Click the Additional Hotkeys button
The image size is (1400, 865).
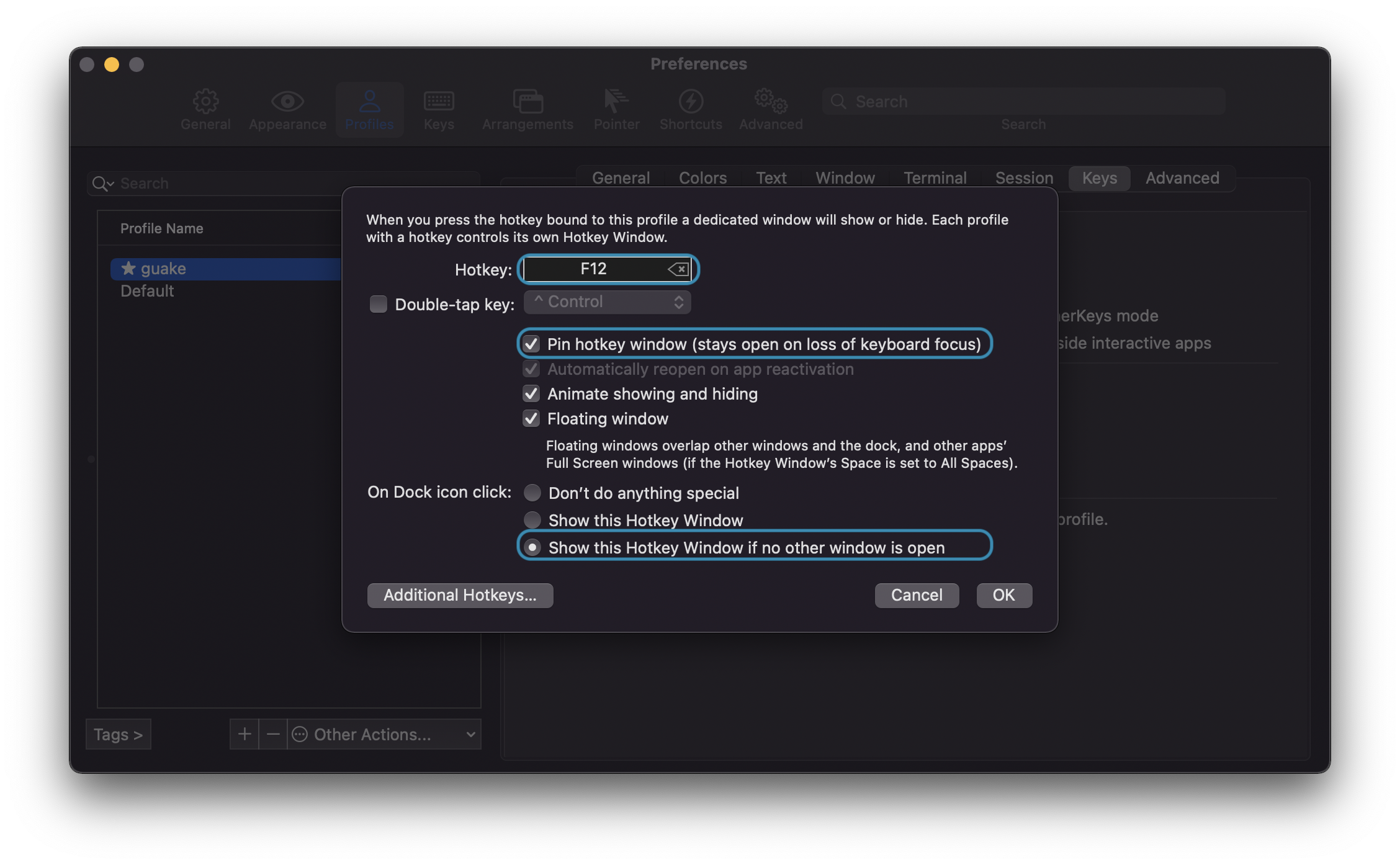[460, 595]
